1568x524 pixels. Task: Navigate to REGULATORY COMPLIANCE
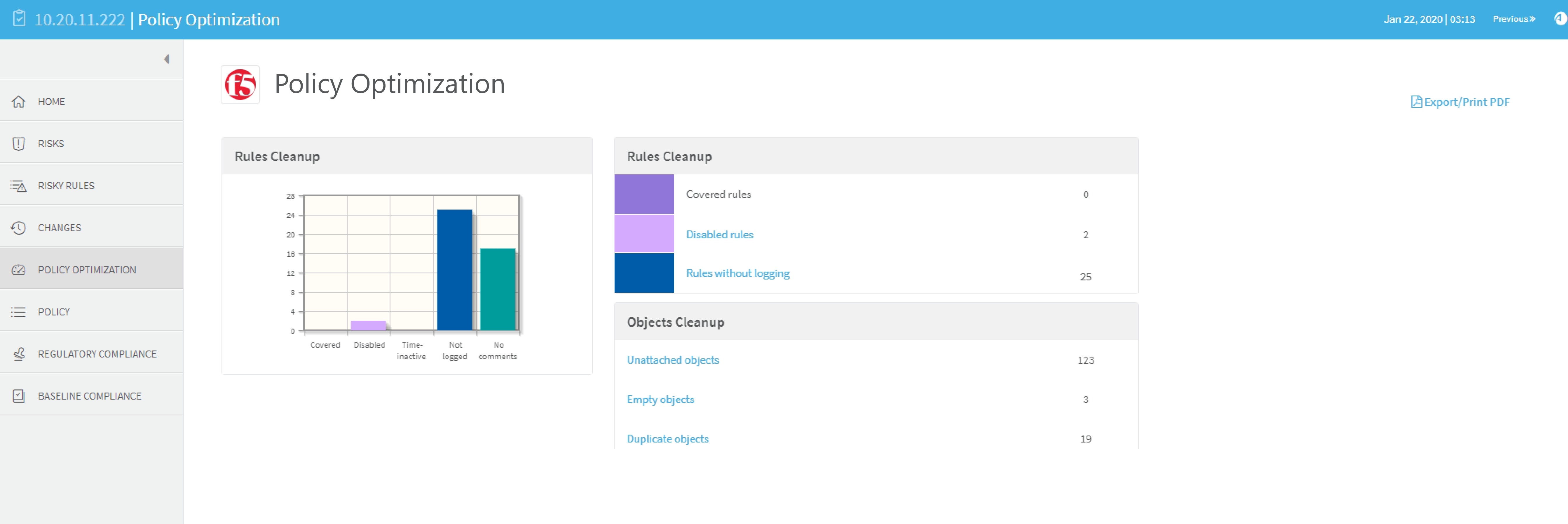point(91,354)
